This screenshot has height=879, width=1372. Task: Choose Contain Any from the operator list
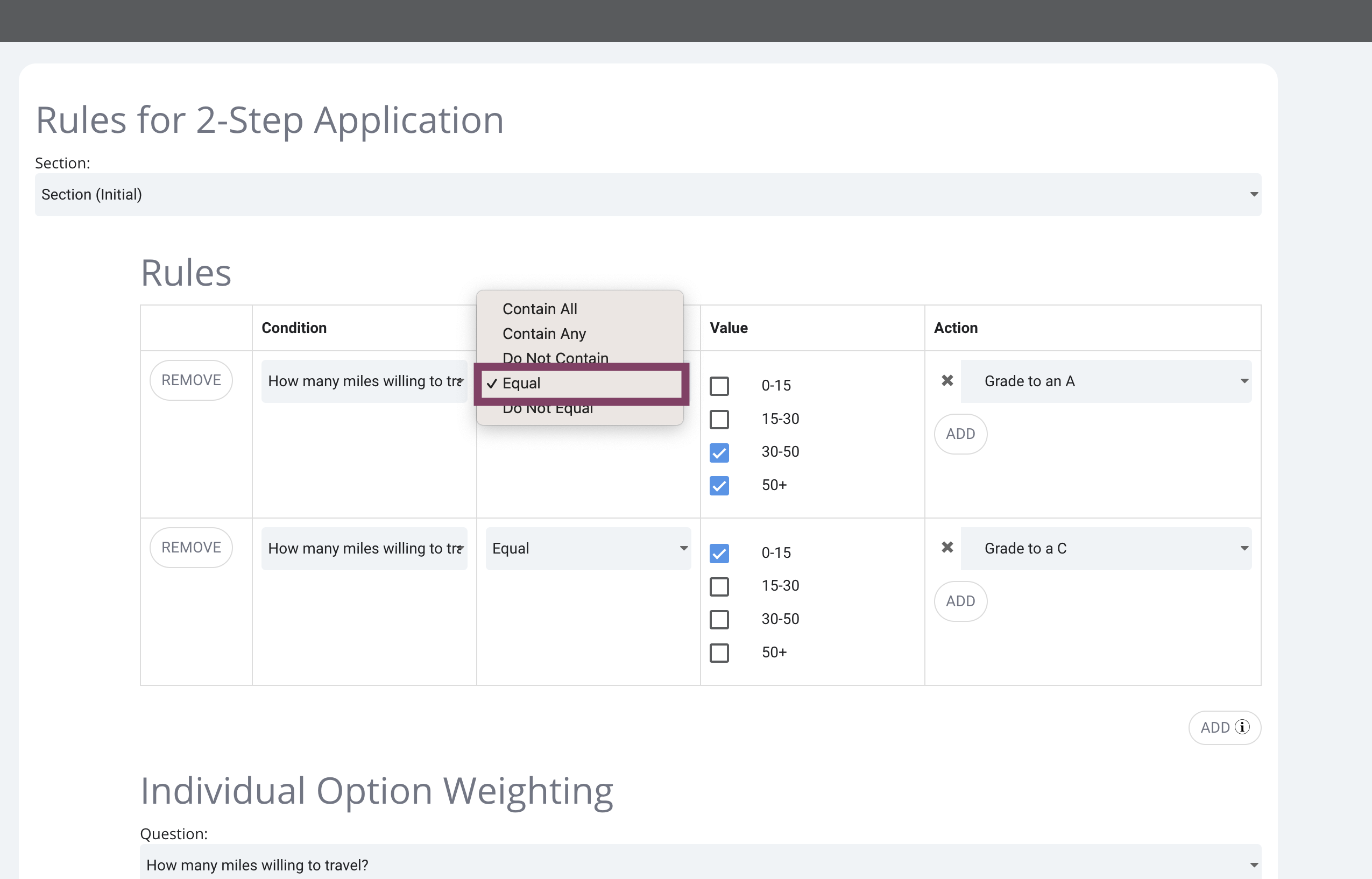(x=580, y=334)
